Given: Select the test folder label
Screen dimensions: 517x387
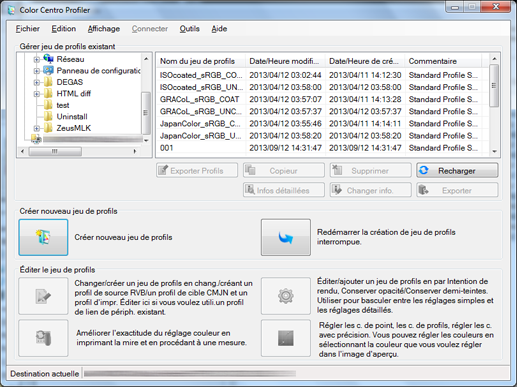Looking at the screenshot, I should point(63,105).
